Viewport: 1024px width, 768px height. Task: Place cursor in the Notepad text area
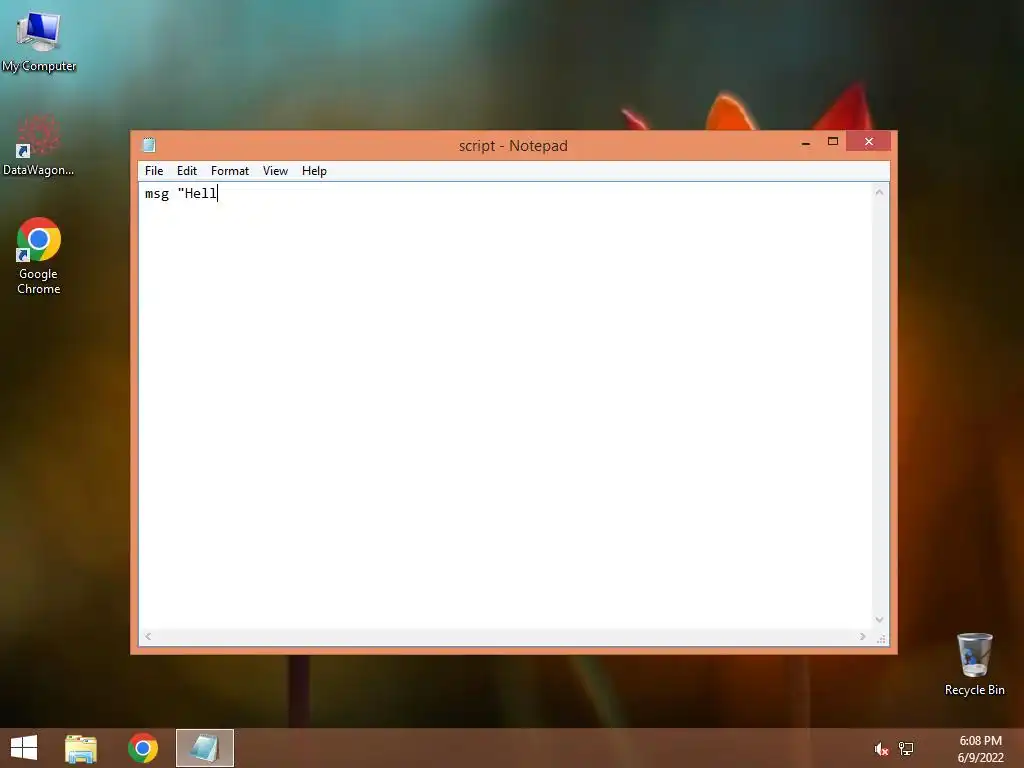[505, 406]
